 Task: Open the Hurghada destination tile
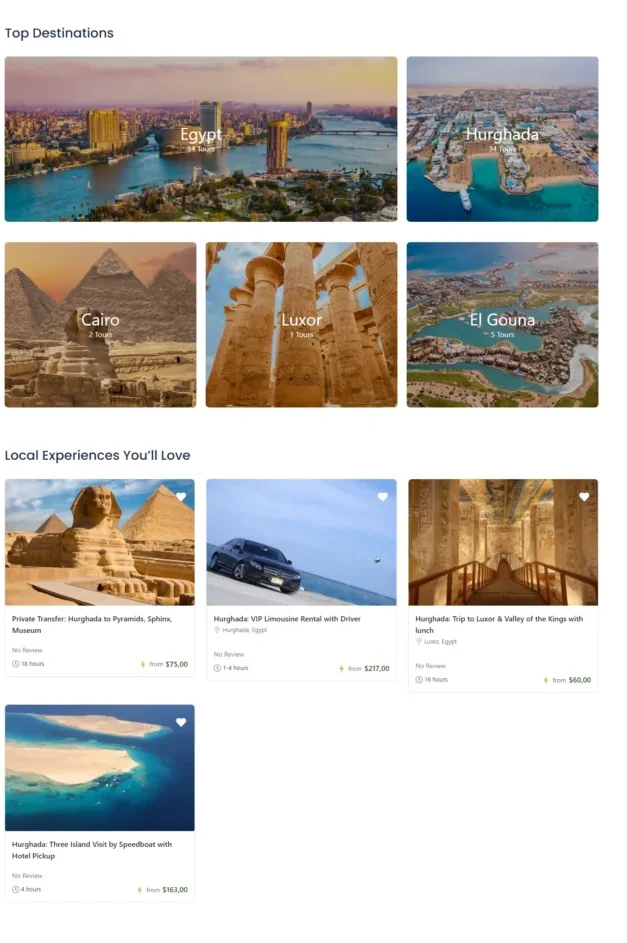[502, 139]
